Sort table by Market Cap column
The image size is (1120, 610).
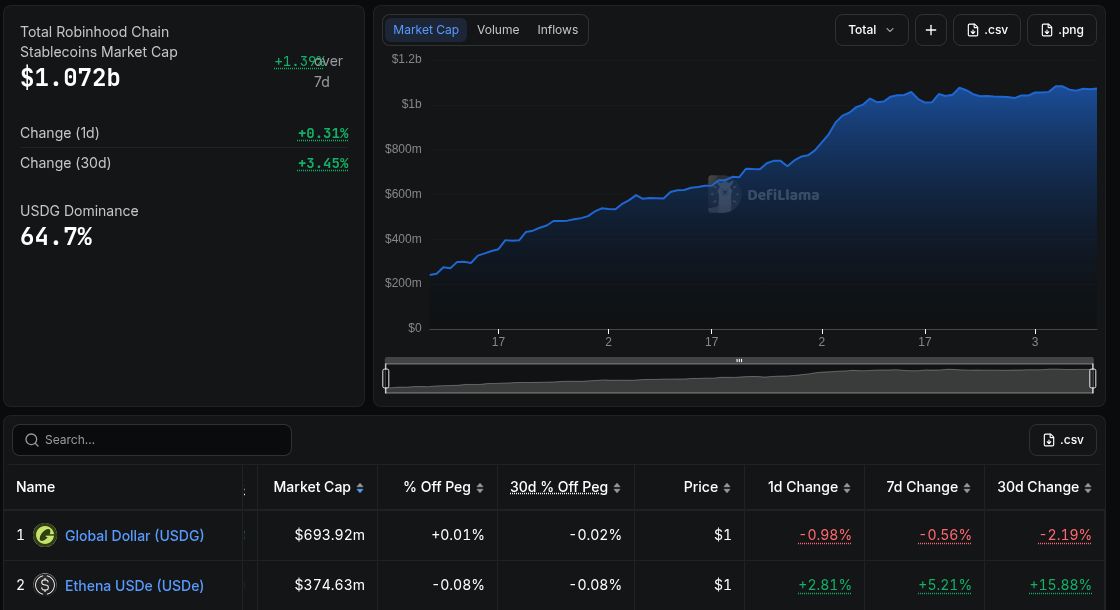click(x=318, y=487)
